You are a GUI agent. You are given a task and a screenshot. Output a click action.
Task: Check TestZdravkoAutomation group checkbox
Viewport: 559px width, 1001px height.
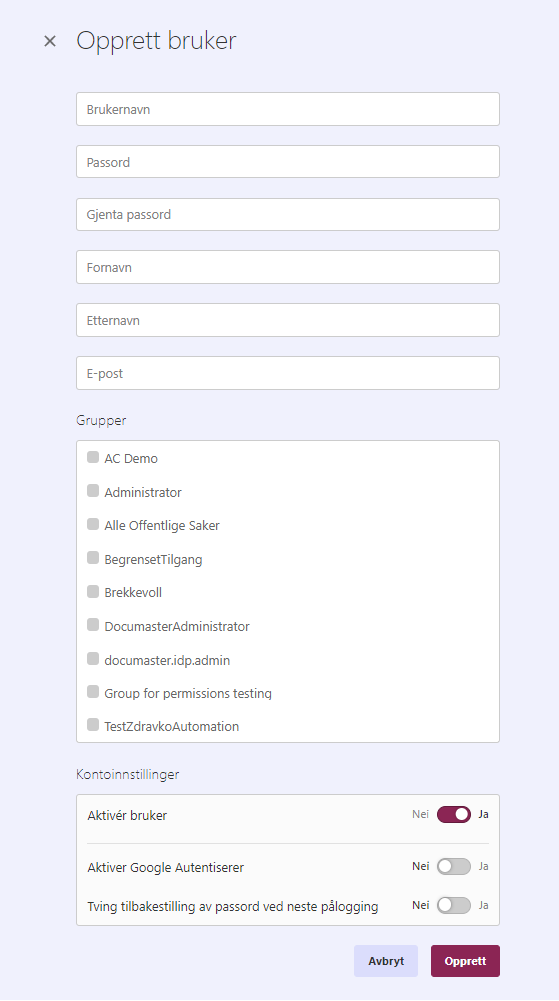93,725
